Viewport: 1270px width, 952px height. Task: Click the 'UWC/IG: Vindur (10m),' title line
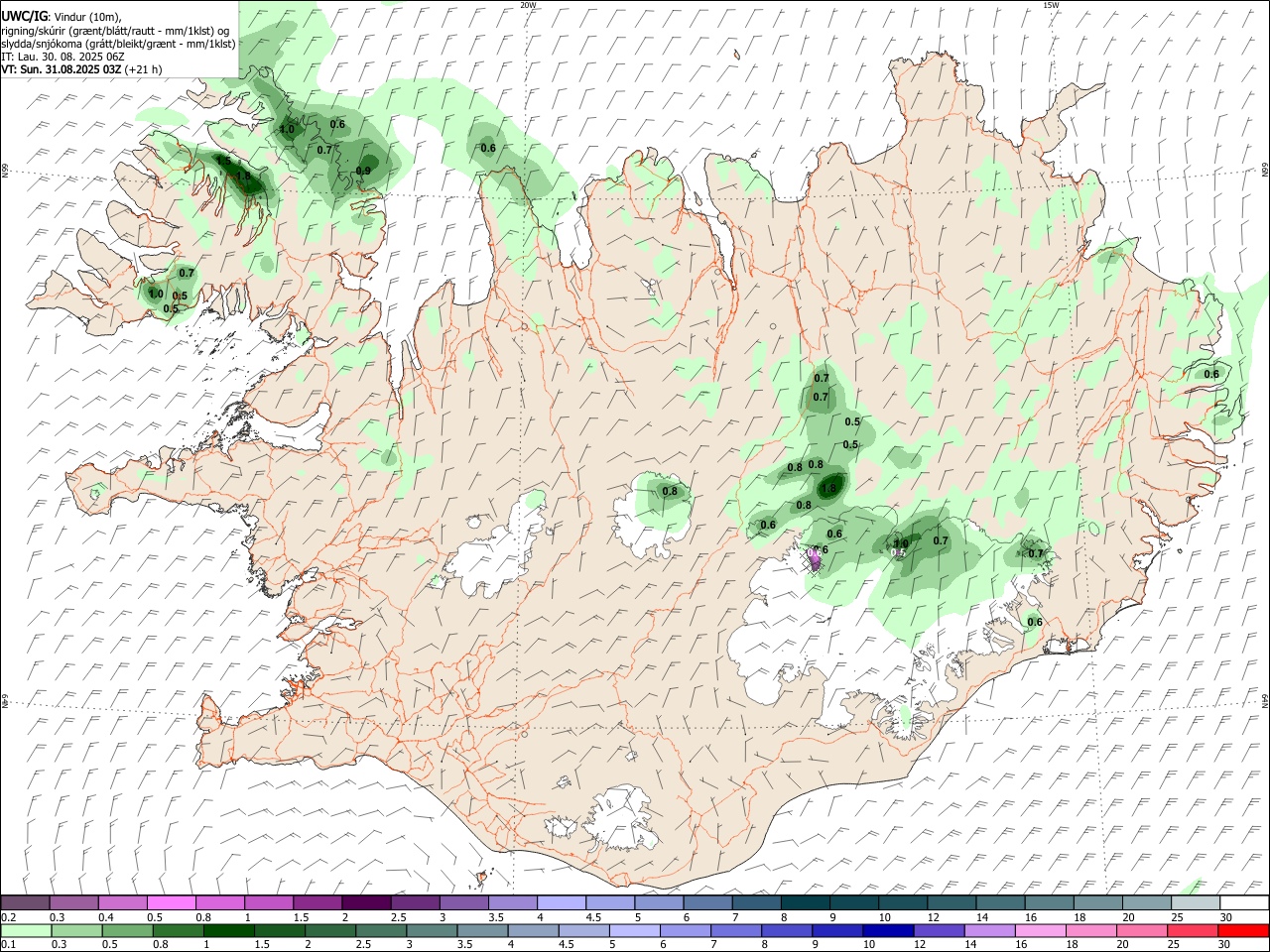pos(62,17)
